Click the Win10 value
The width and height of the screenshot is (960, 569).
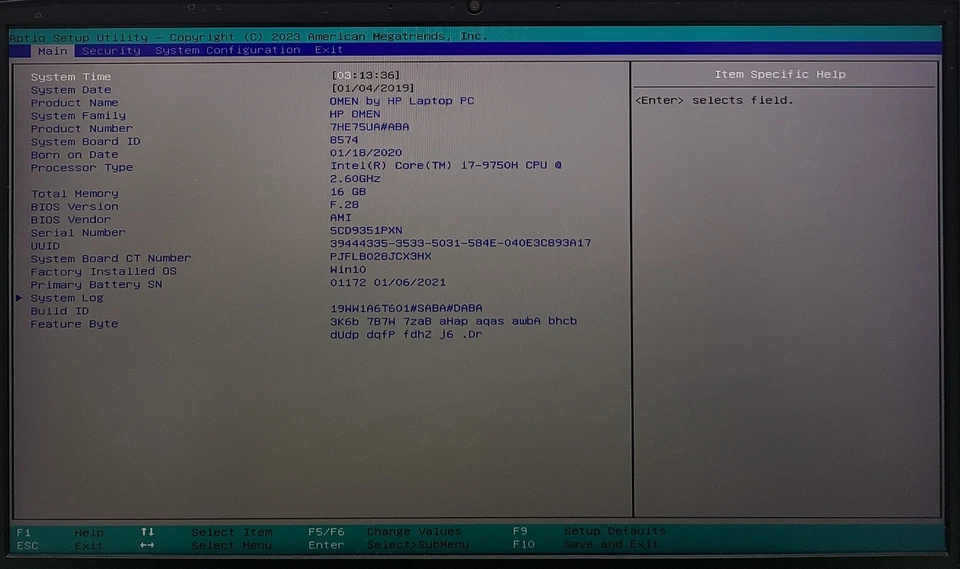pos(348,269)
